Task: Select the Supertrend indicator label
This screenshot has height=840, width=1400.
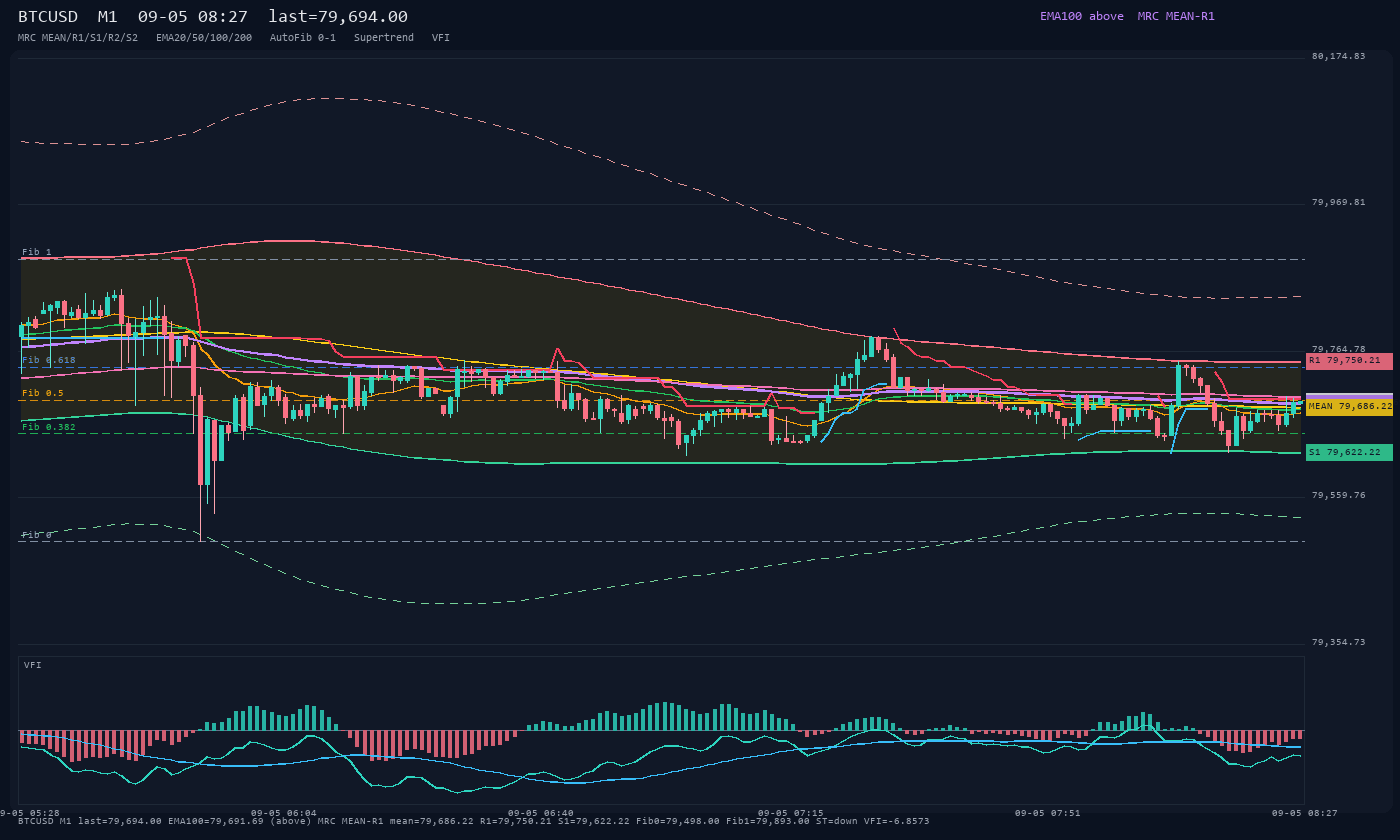Action: (x=384, y=37)
